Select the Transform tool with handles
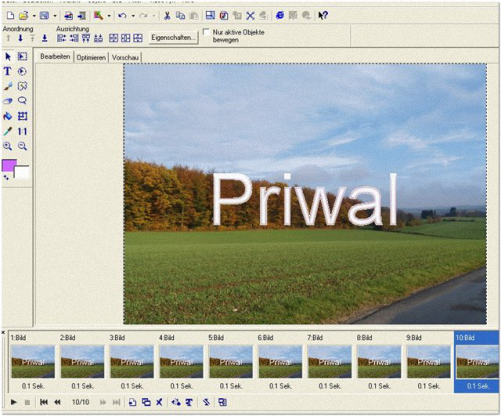 [x=22, y=116]
